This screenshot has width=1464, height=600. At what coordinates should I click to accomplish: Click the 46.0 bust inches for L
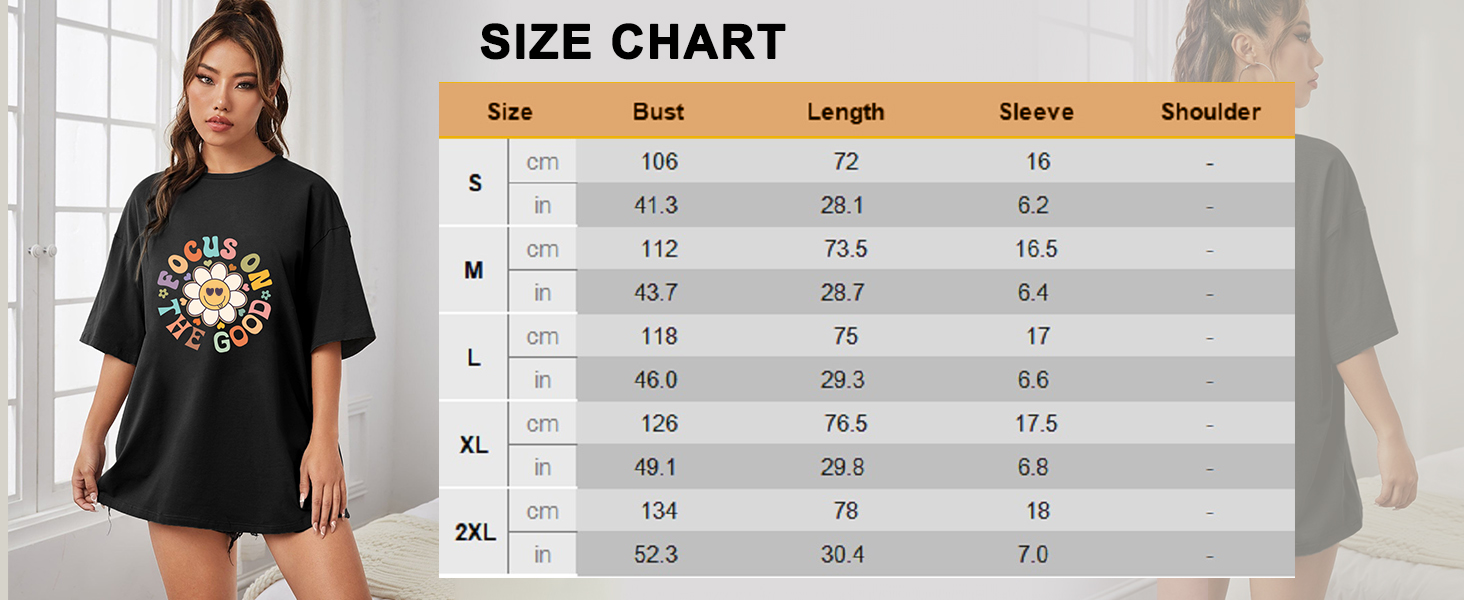[656, 380]
